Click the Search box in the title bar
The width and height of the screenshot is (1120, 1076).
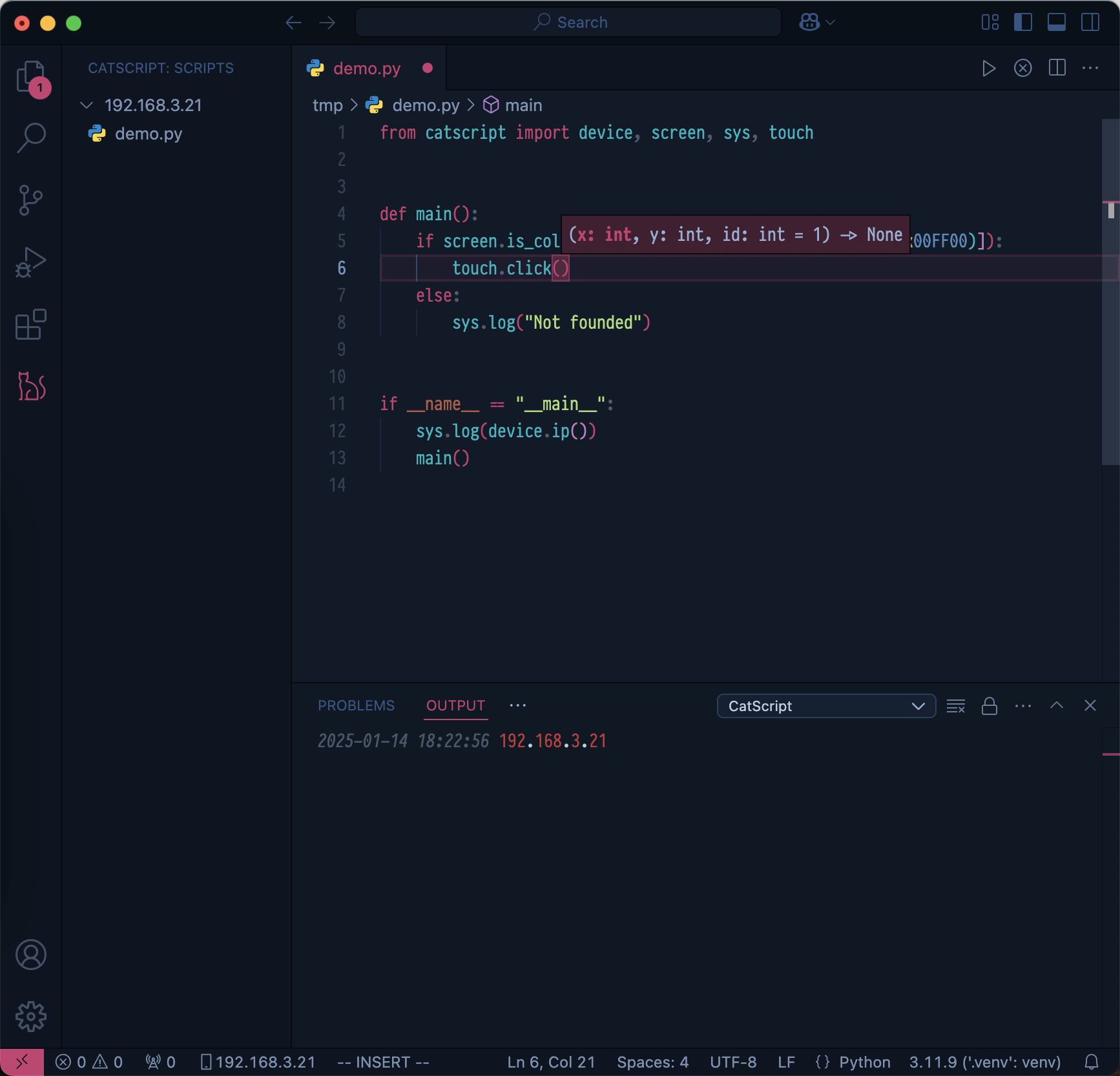568,21
